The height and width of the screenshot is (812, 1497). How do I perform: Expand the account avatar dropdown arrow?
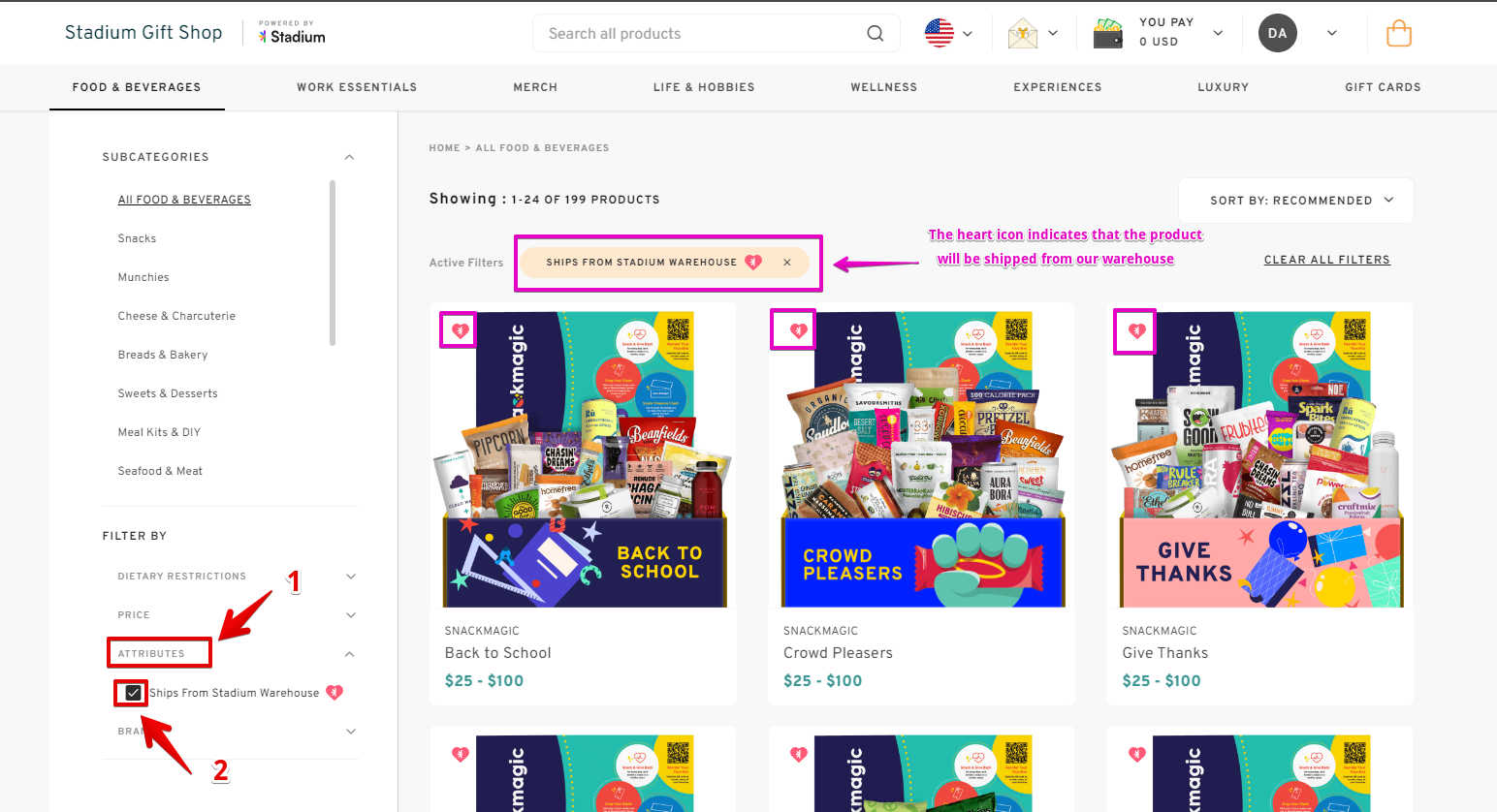tap(1331, 33)
